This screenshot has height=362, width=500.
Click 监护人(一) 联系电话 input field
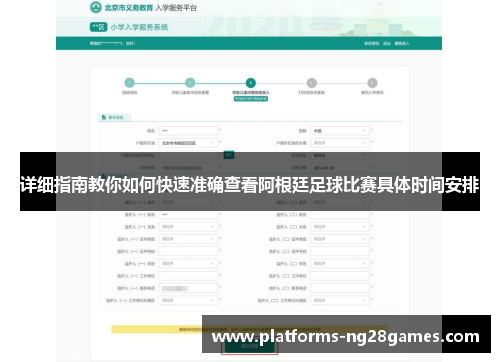[x=188, y=288]
